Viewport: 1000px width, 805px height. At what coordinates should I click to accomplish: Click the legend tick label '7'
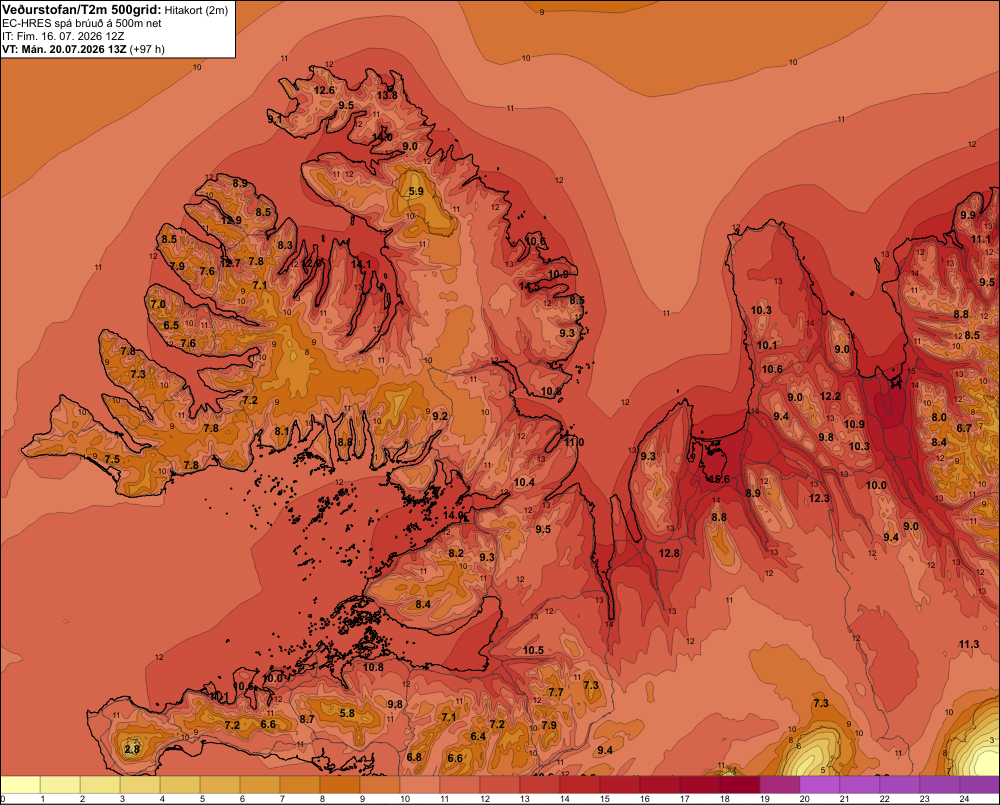click(x=283, y=799)
